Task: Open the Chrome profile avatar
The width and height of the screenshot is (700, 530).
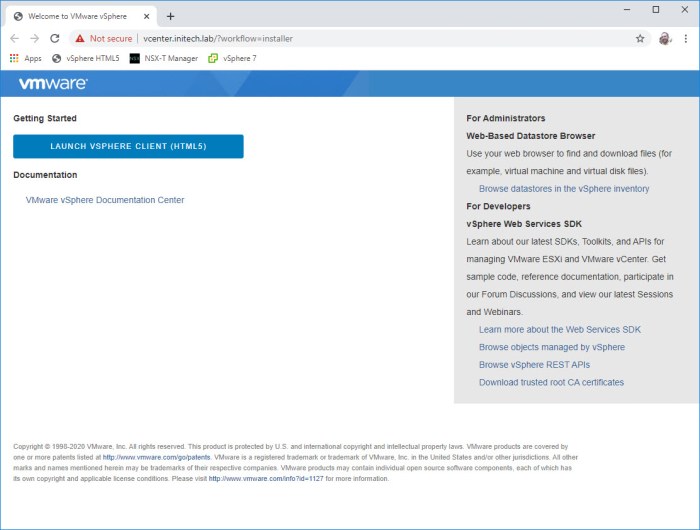Action: pyautogui.click(x=665, y=38)
